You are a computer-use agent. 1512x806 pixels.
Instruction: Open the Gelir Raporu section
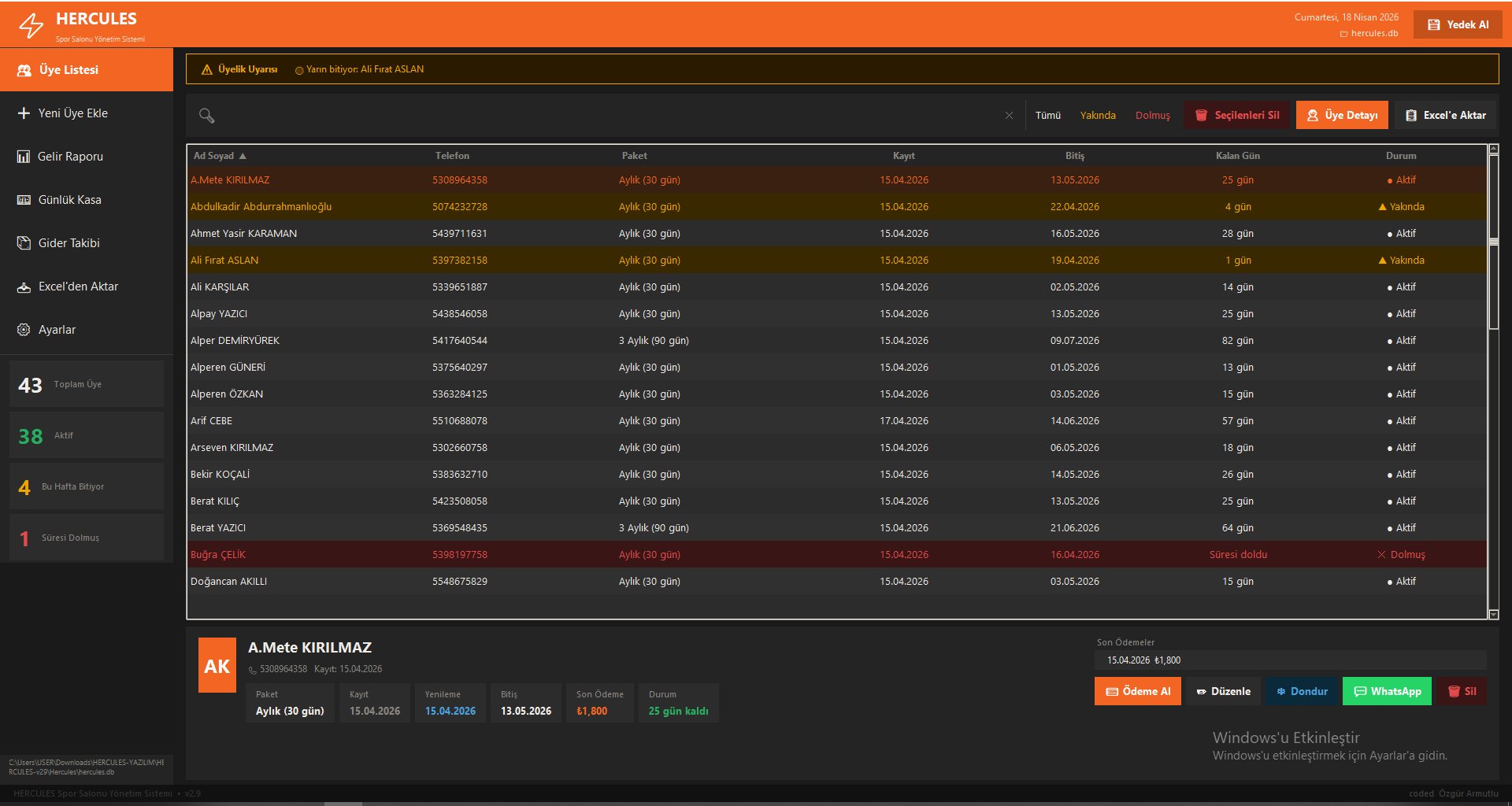coord(70,157)
